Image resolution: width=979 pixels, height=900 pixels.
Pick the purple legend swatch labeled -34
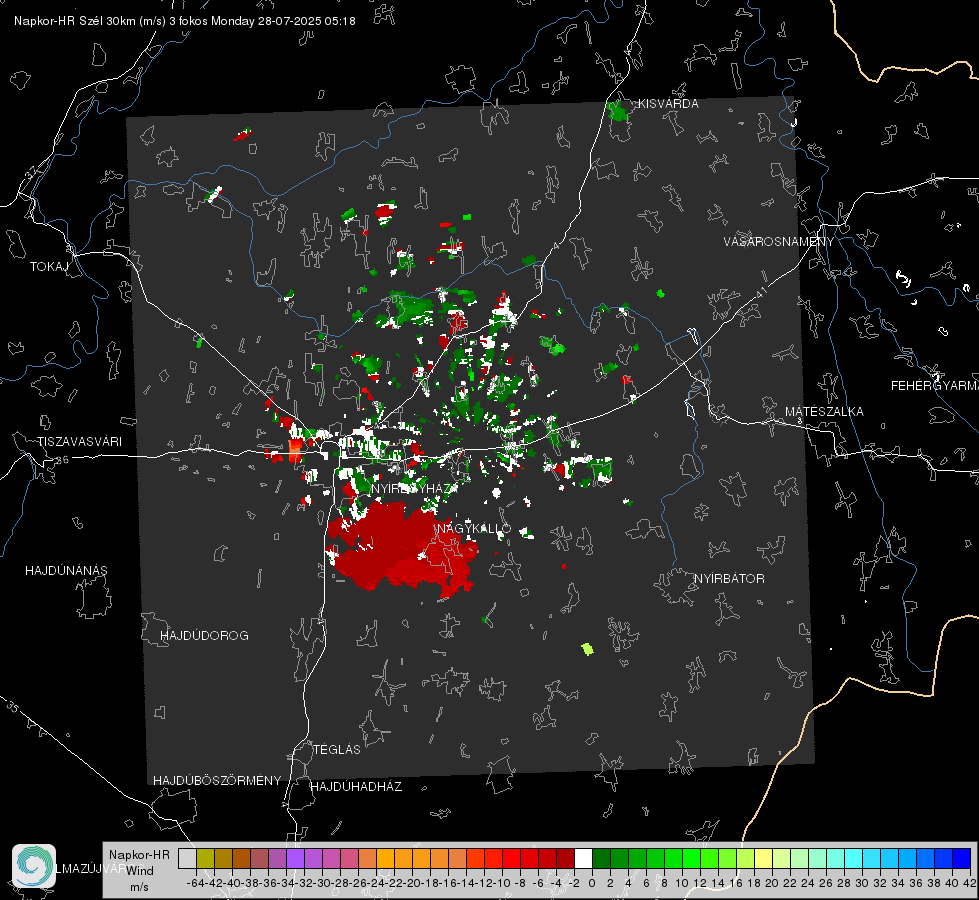pos(295,858)
